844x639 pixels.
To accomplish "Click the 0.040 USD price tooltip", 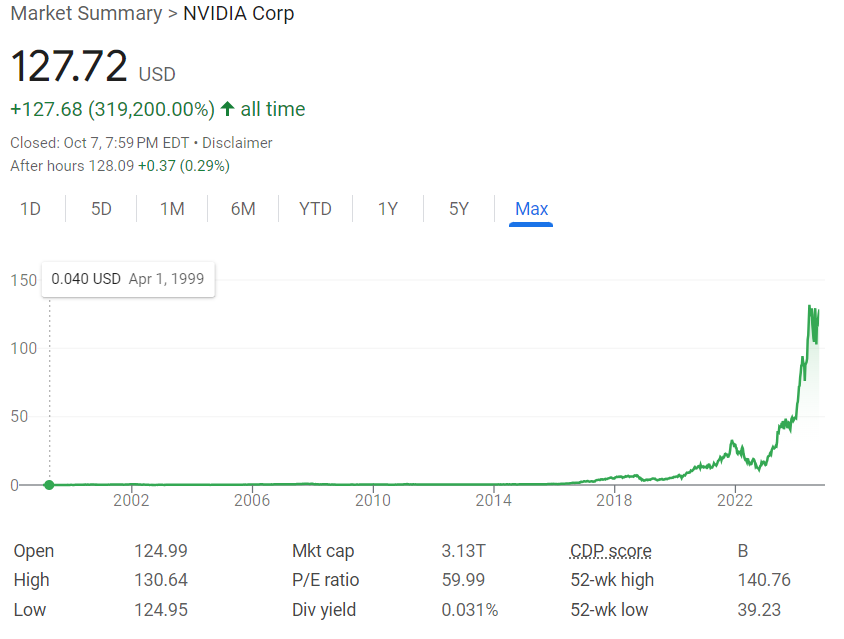I will (127, 279).
